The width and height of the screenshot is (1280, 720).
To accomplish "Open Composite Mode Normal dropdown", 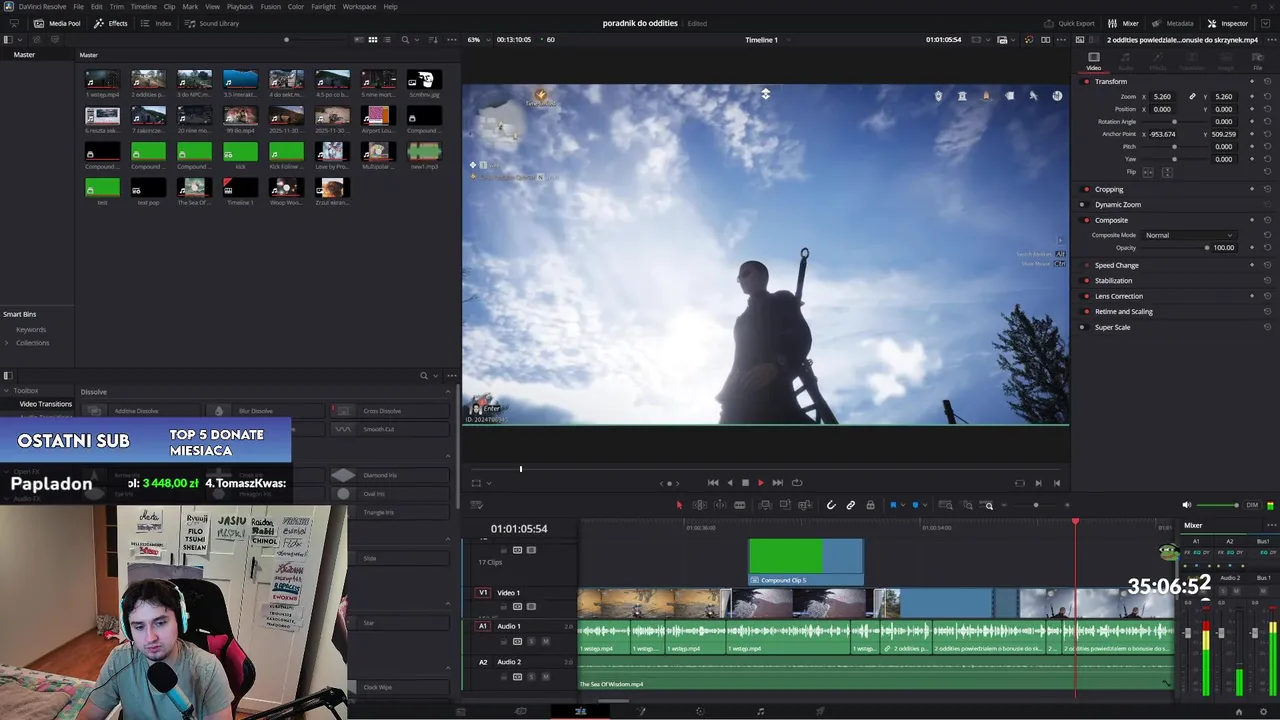I will tap(1189, 235).
